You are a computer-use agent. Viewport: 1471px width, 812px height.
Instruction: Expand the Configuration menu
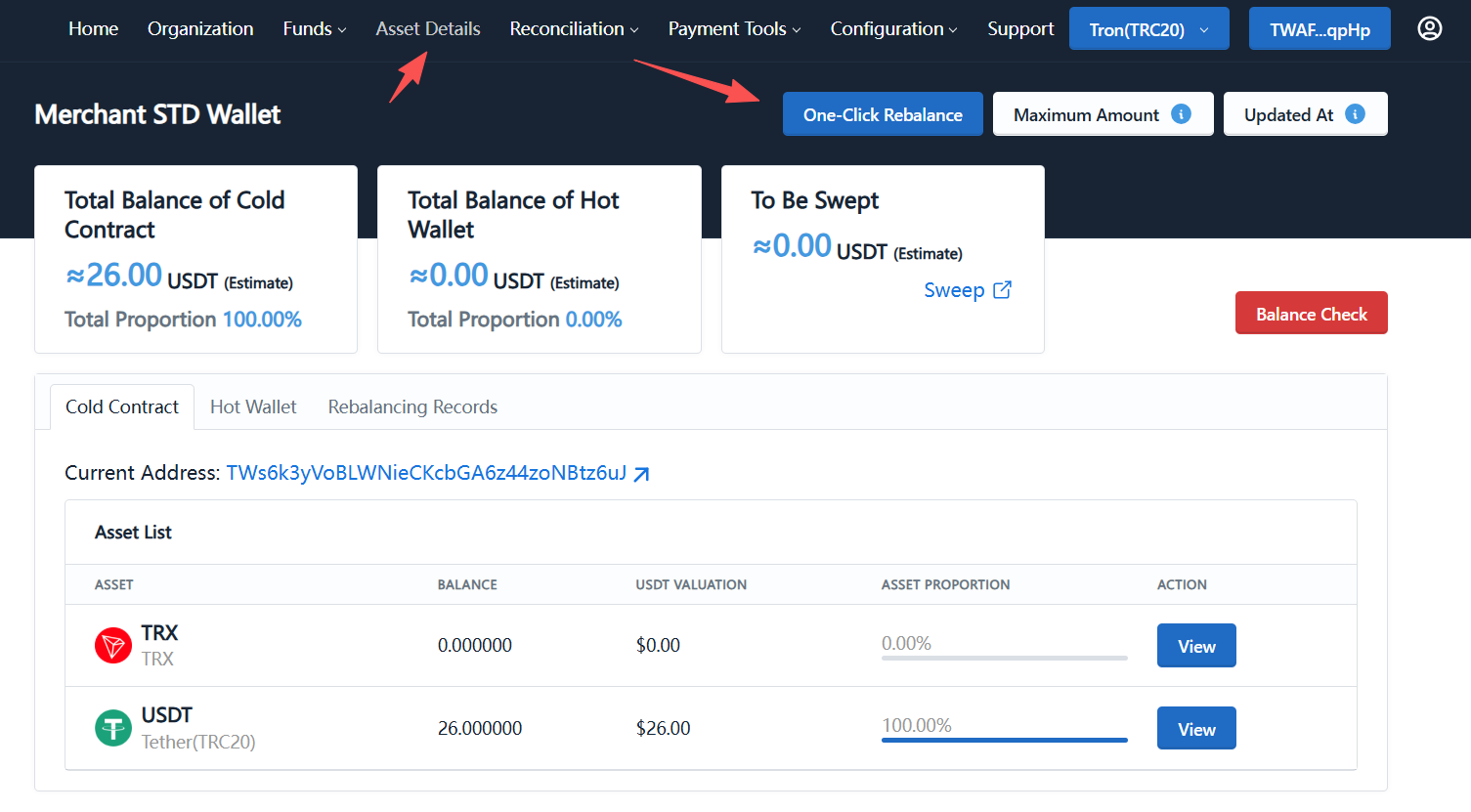(x=893, y=29)
